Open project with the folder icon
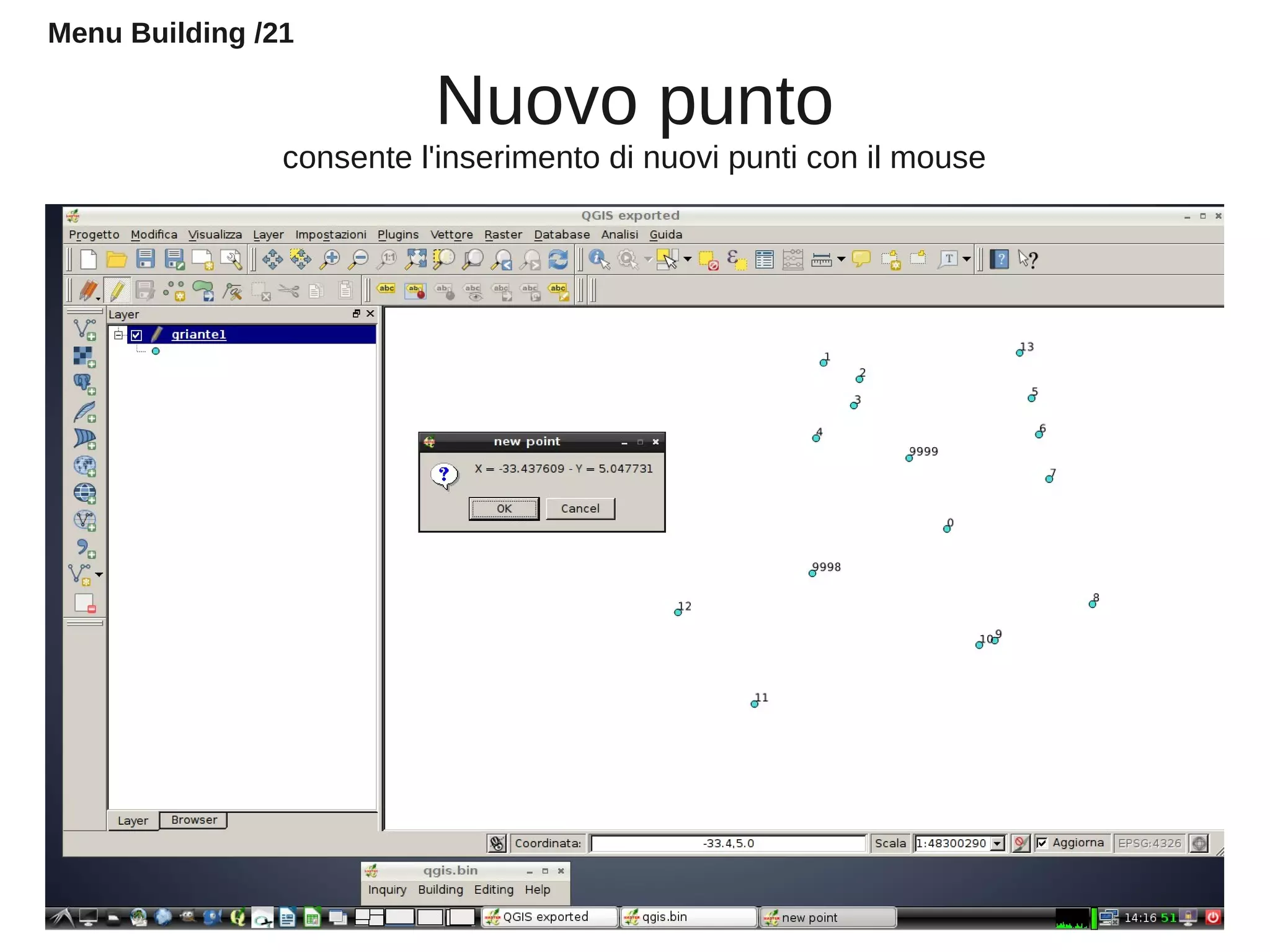 click(x=117, y=259)
